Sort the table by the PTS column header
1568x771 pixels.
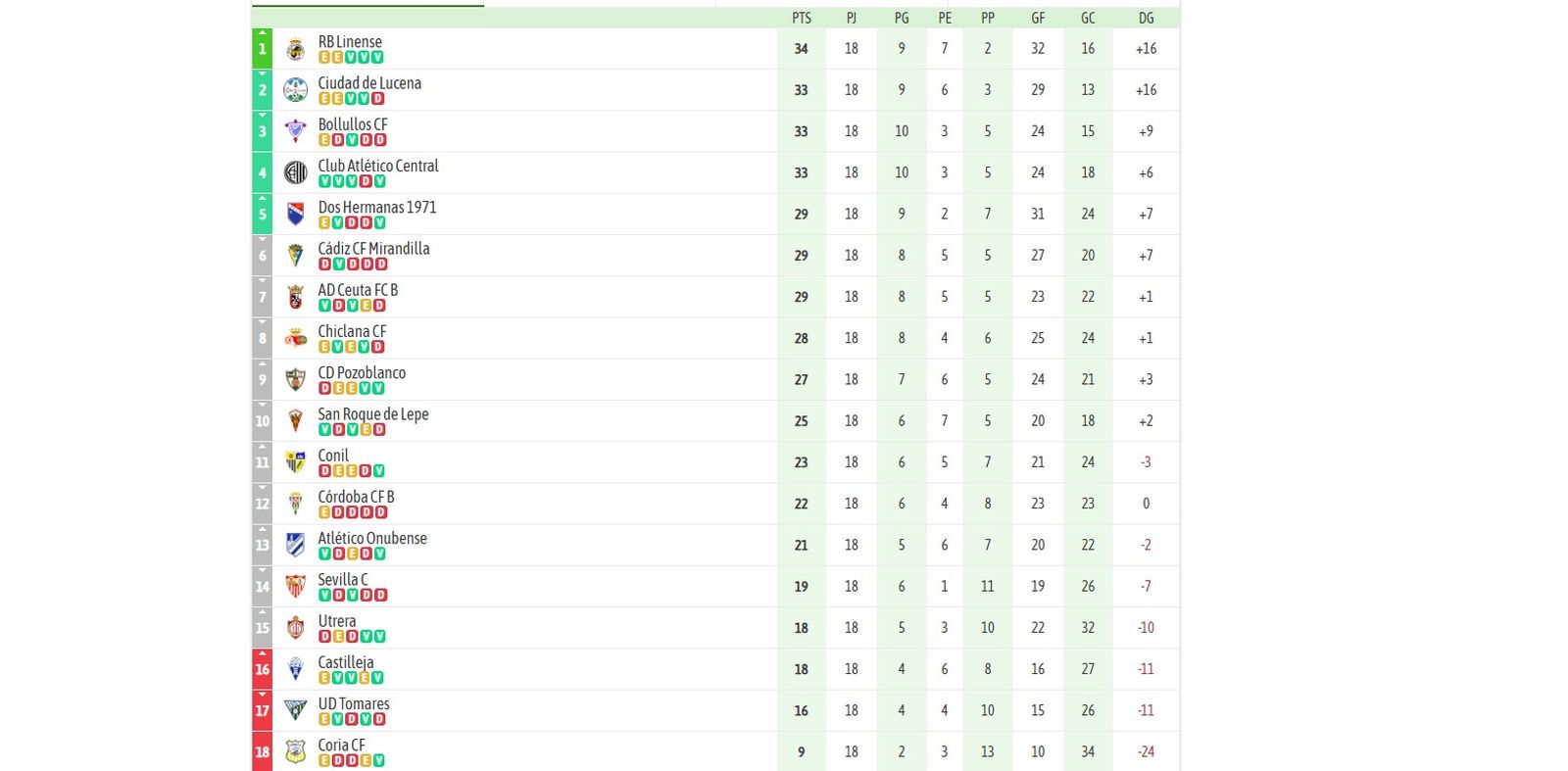pos(800,17)
